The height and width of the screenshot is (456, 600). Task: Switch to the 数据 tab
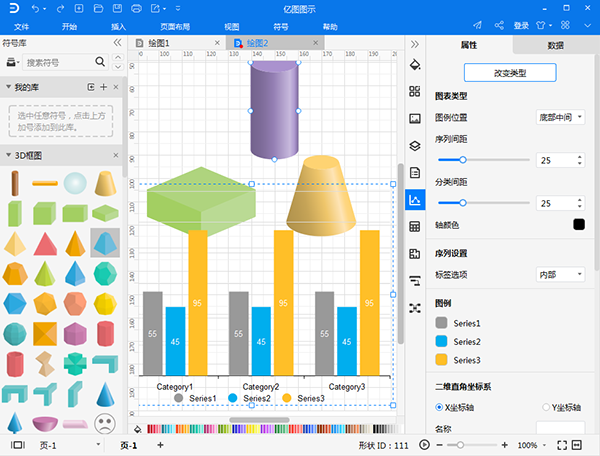point(556,45)
